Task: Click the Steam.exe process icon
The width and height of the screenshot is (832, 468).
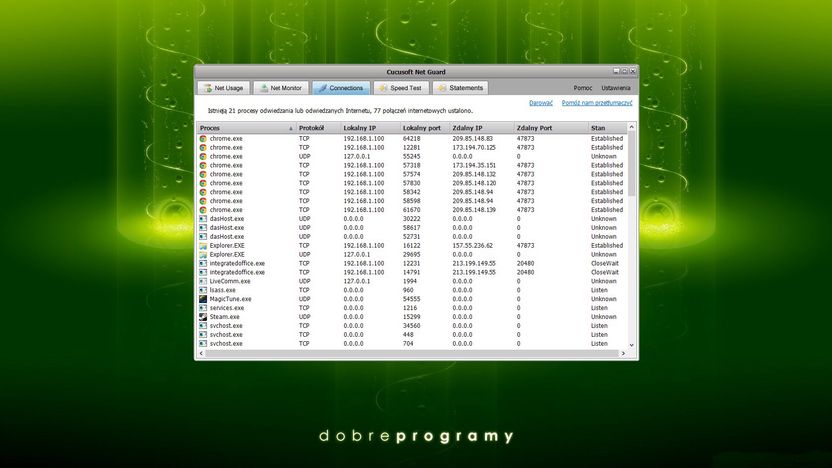Action: (203, 317)
